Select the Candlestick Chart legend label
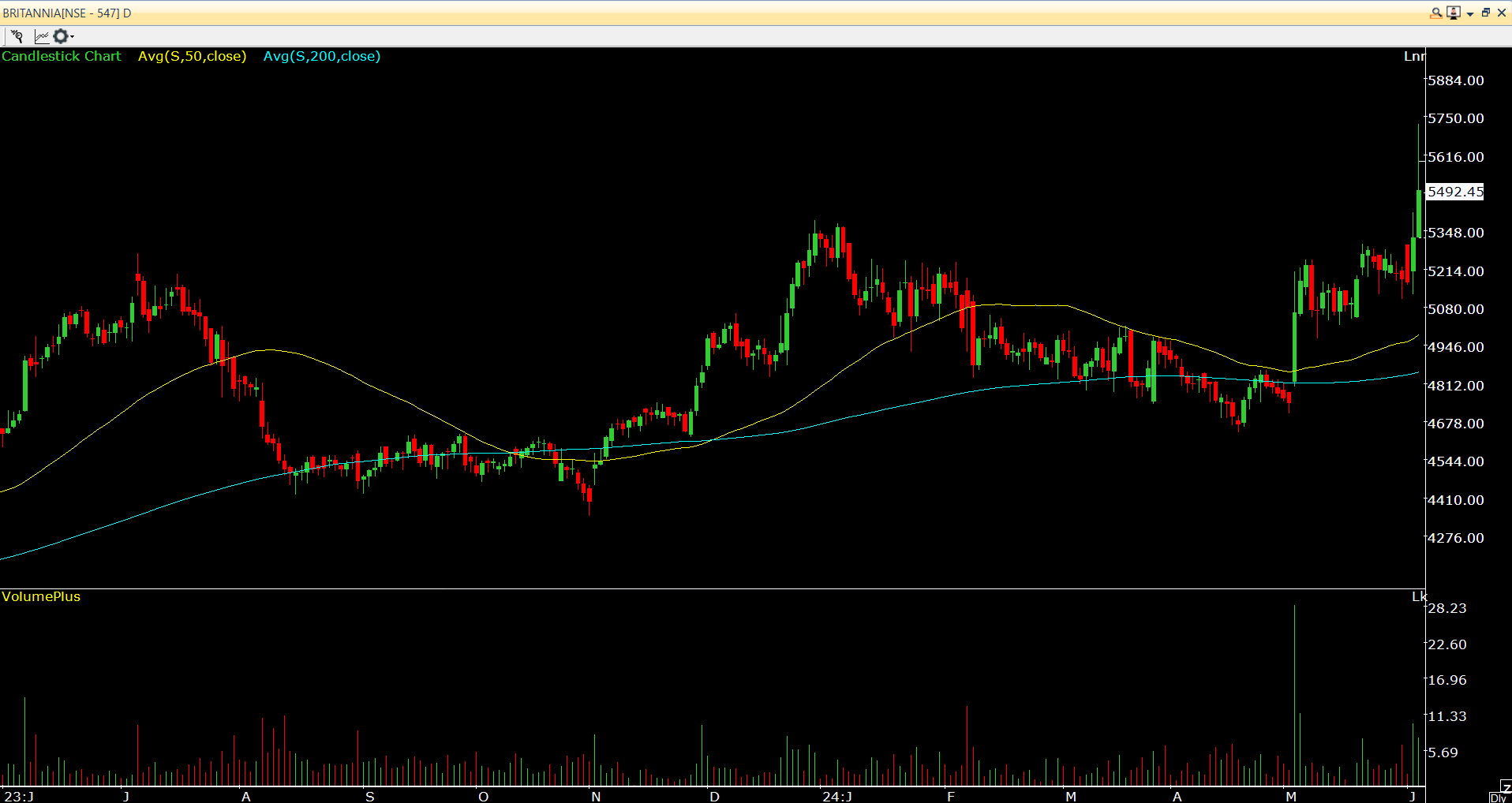Screen dimensions: 1512x803 [x=62, y=56]
